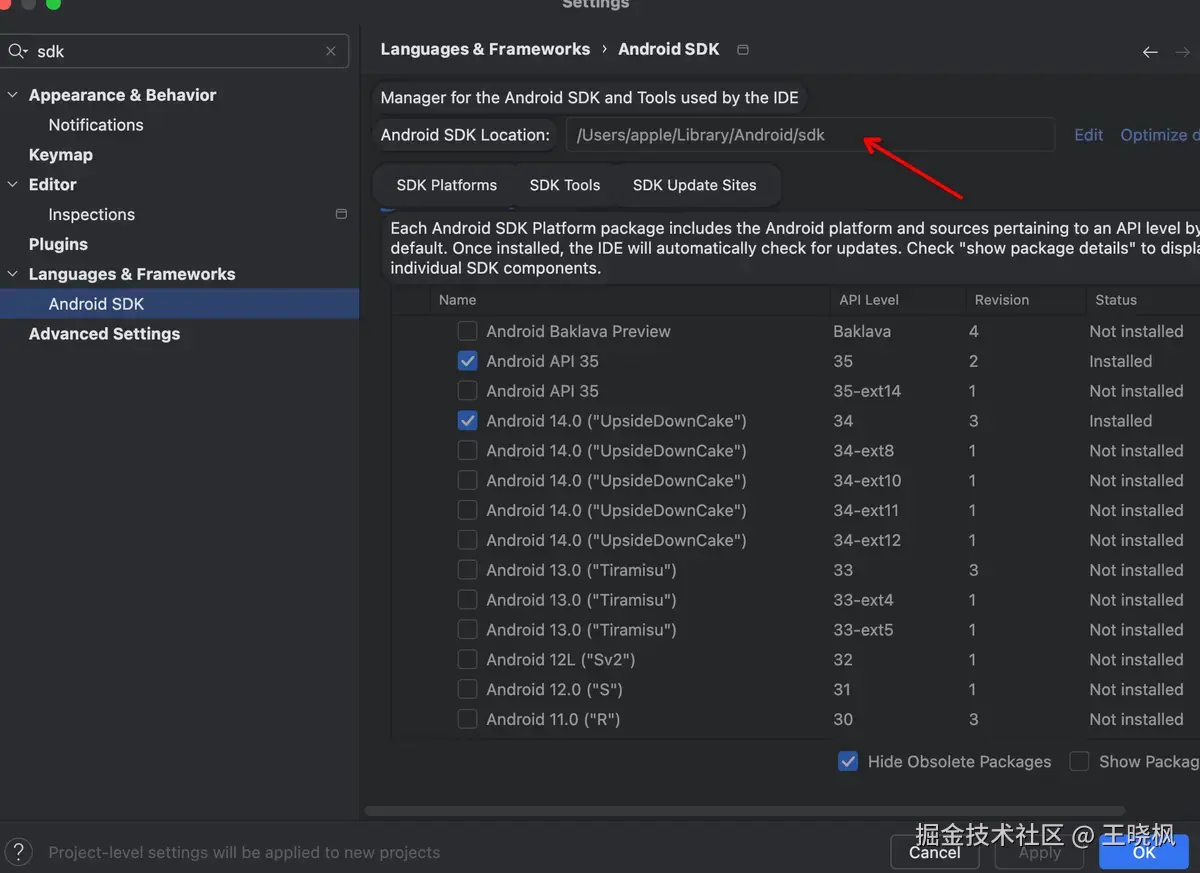Collapse the Editor tree section

click(x=13, y=185)
